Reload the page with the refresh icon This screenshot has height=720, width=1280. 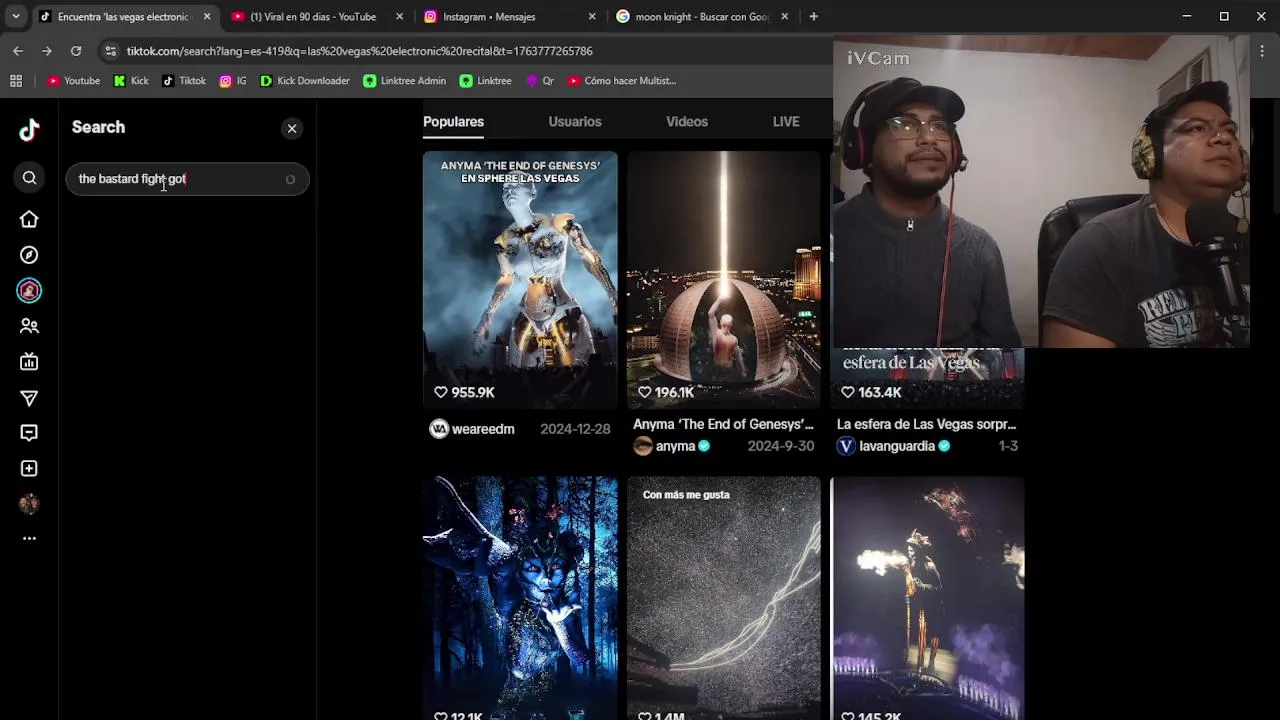point(76,51)
